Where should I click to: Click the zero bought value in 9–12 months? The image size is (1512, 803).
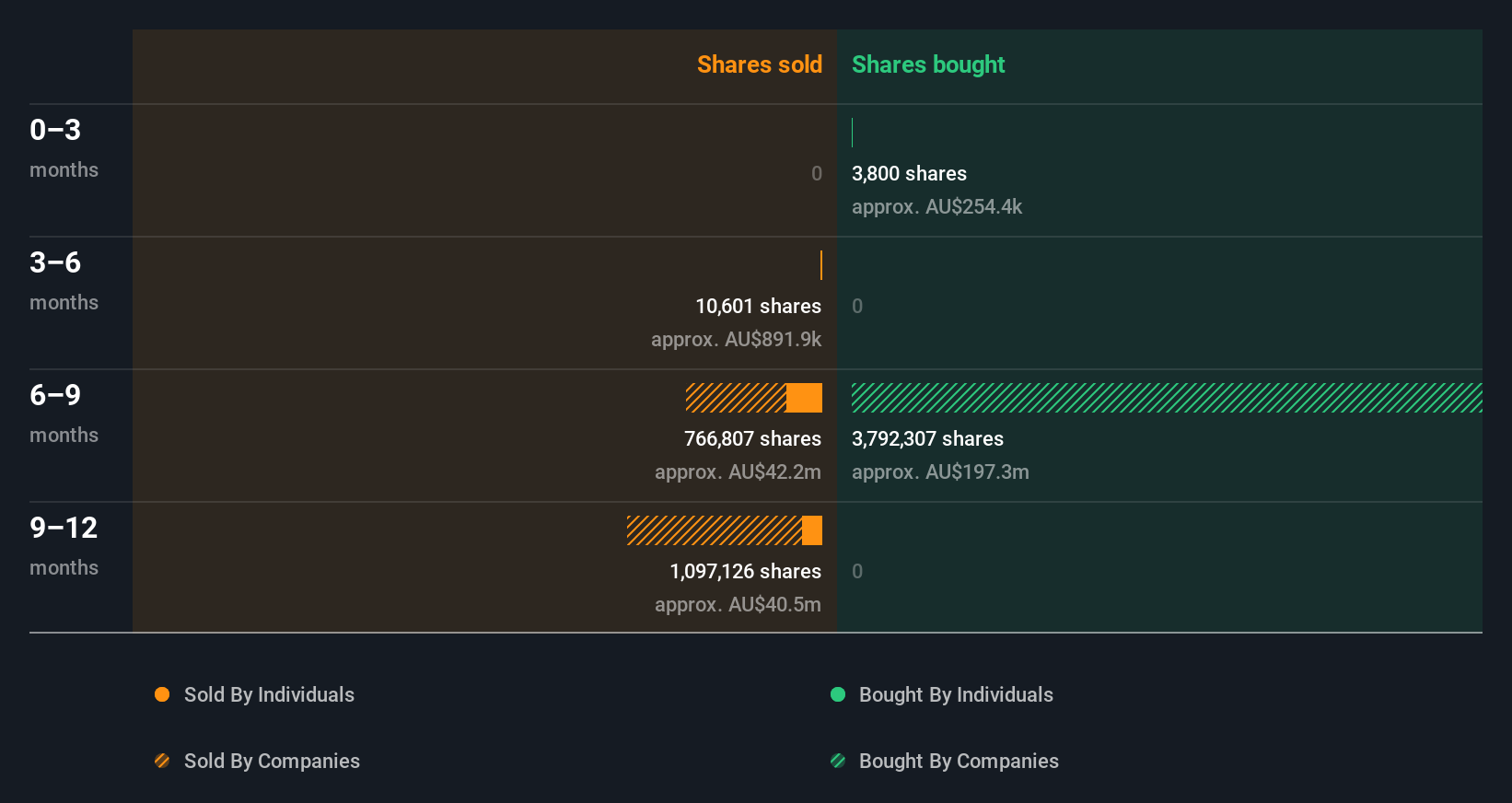pyautogui.click(x=857, y=571)
